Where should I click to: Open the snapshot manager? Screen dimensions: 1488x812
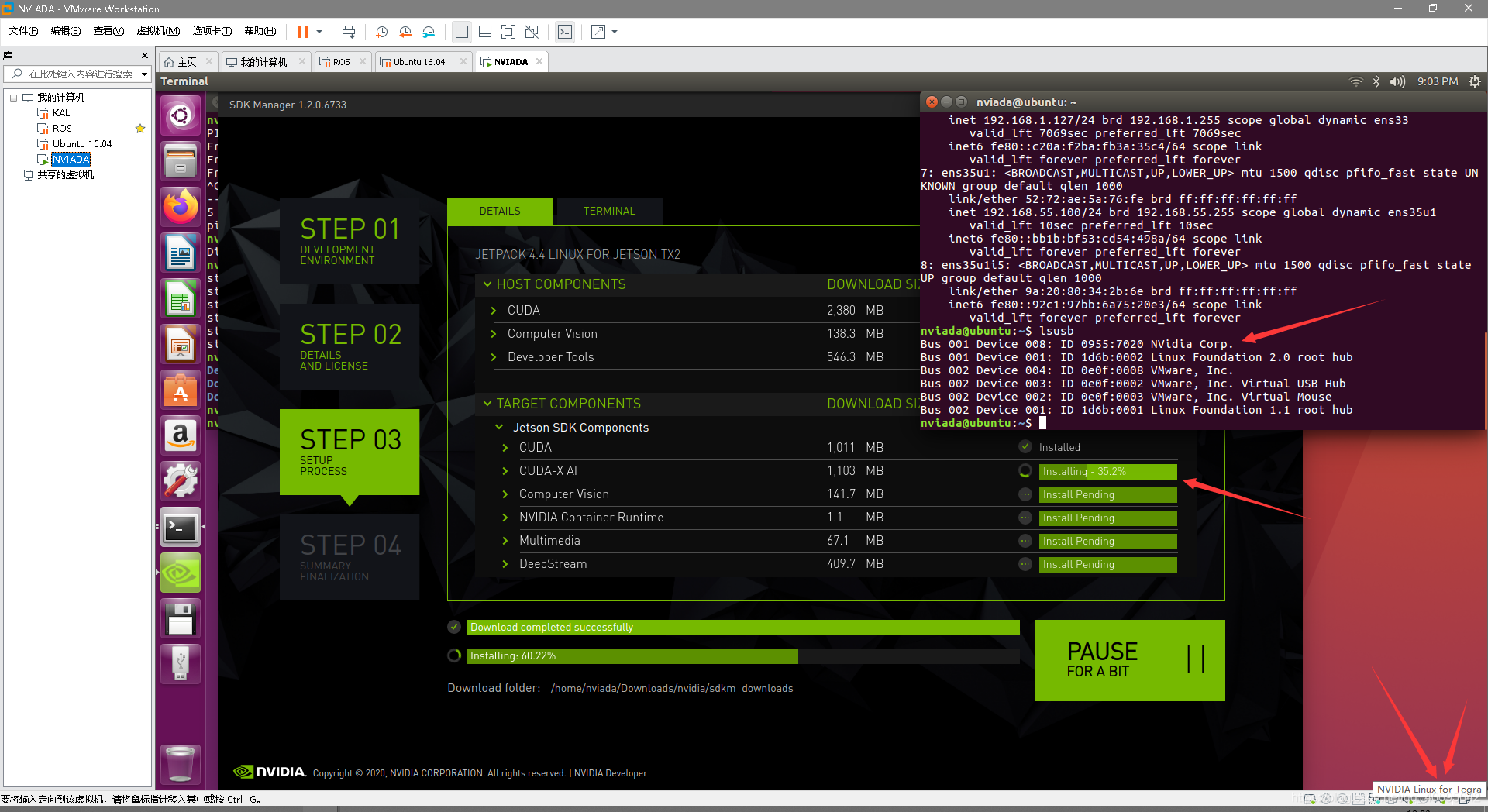[x=429, y=32]
